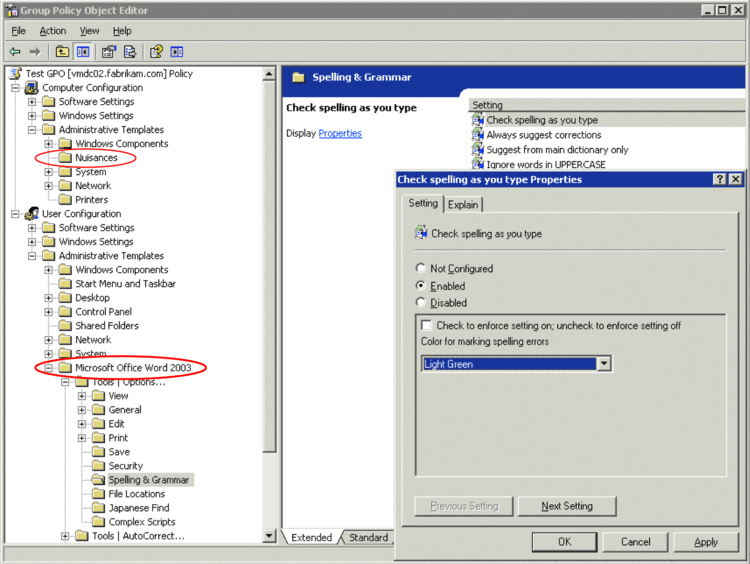750x564 pixels.
Task: Click the OK button
Action: click(564, 542)
